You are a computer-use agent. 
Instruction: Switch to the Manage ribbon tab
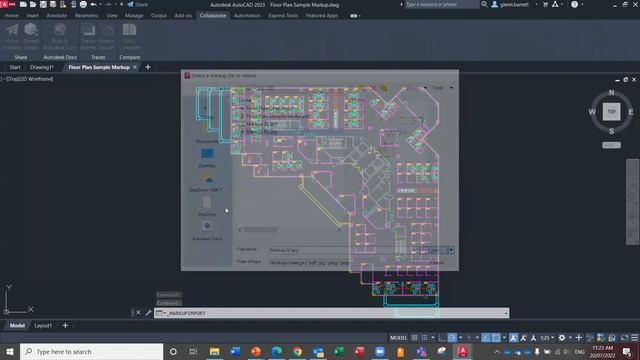(x=134, y=16)
